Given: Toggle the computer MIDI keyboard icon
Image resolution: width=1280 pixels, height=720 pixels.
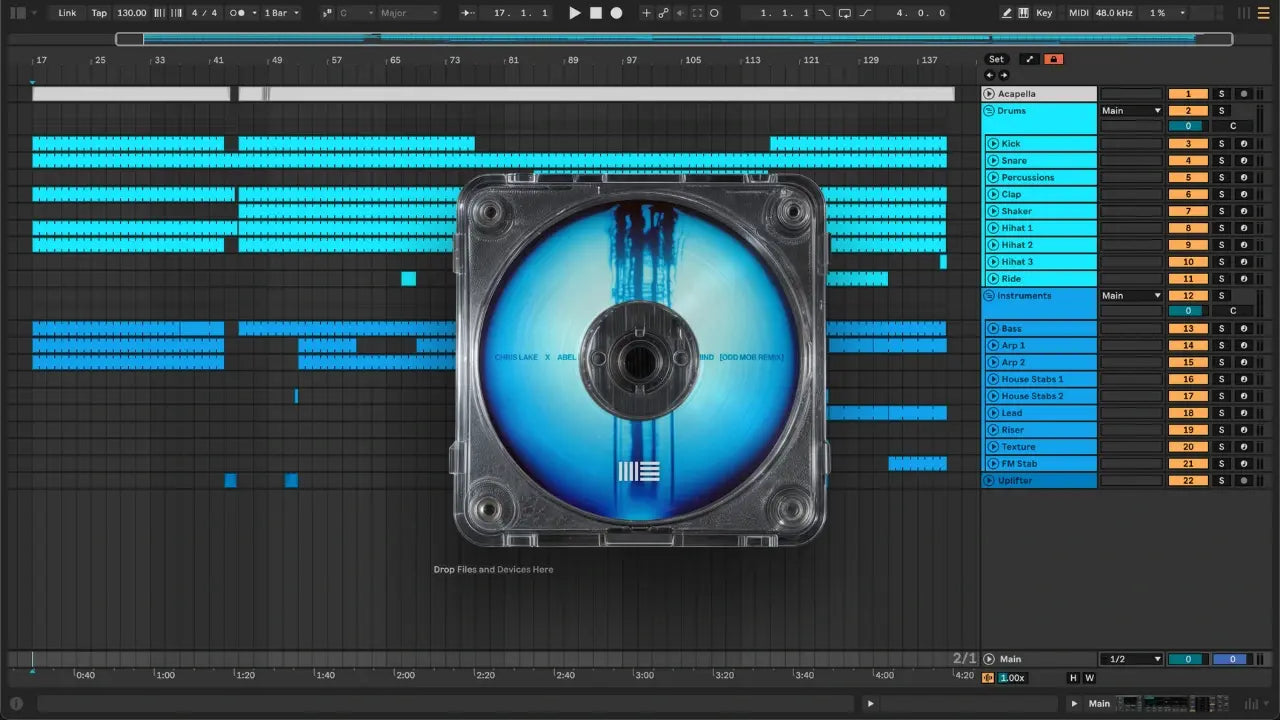Looking at the screenshot, I should pos(1023,13).
